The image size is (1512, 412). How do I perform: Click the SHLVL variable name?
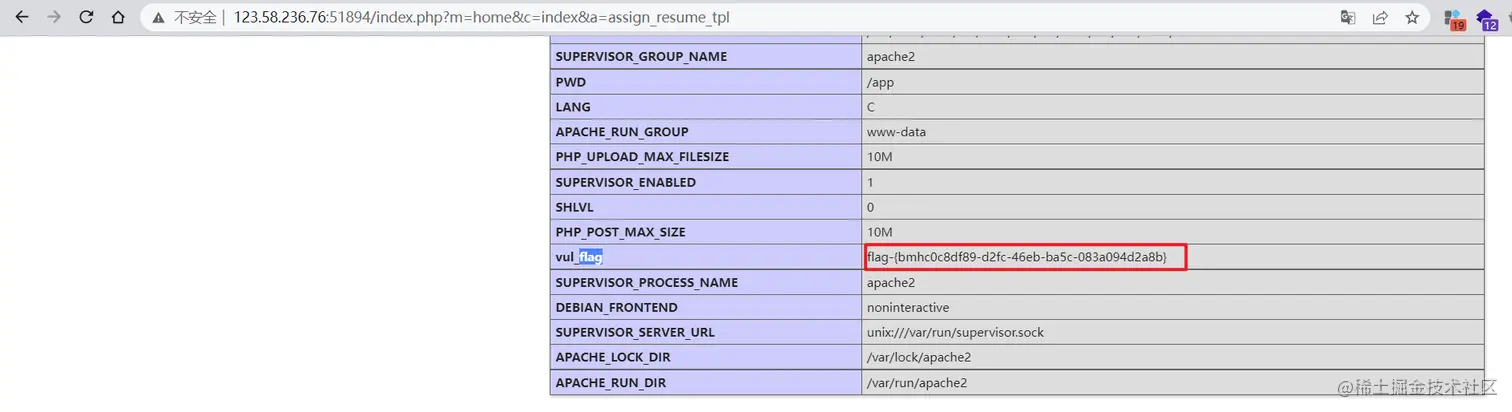point(576,207)
